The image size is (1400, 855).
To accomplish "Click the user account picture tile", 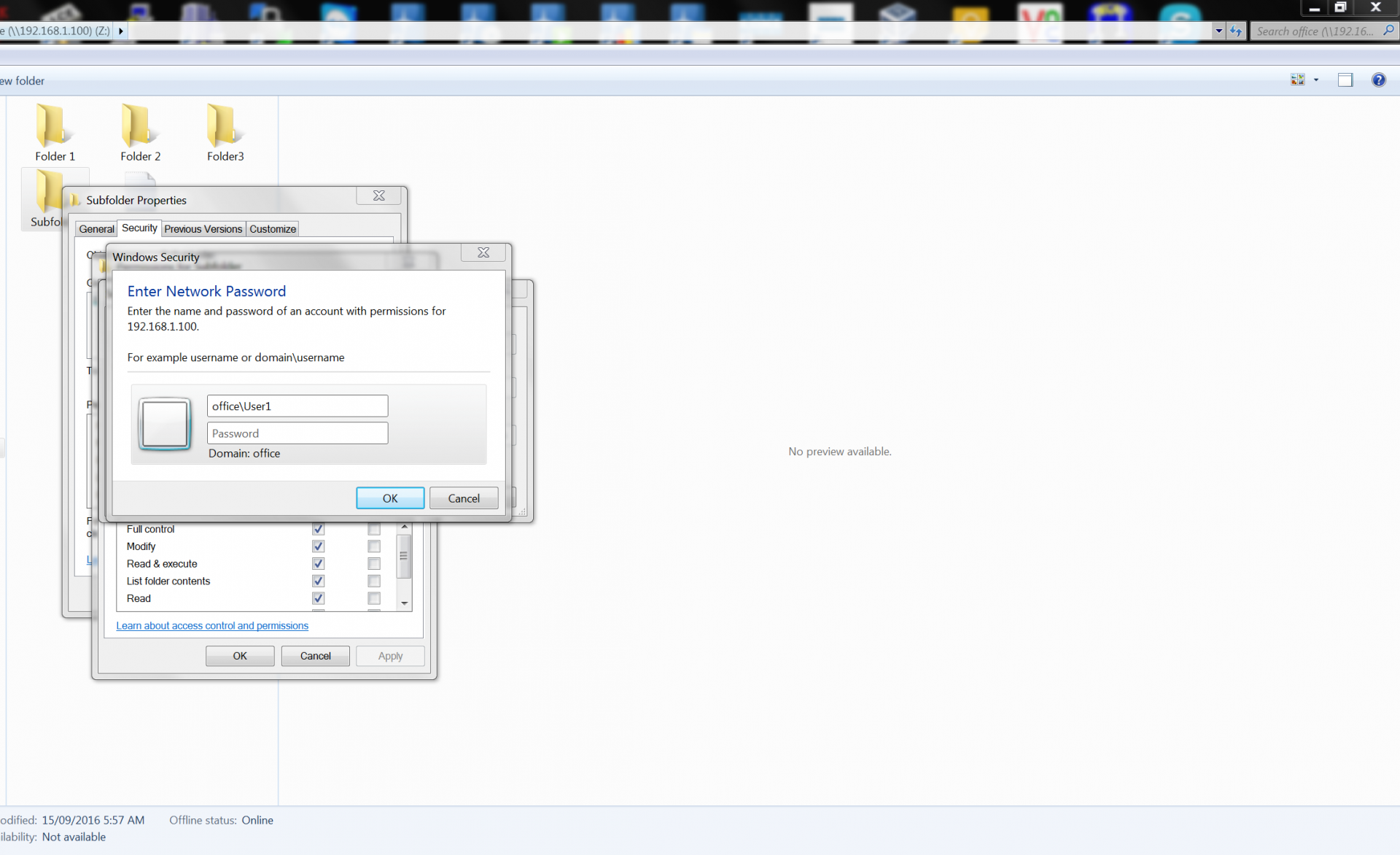I will [x=165, y=423].
